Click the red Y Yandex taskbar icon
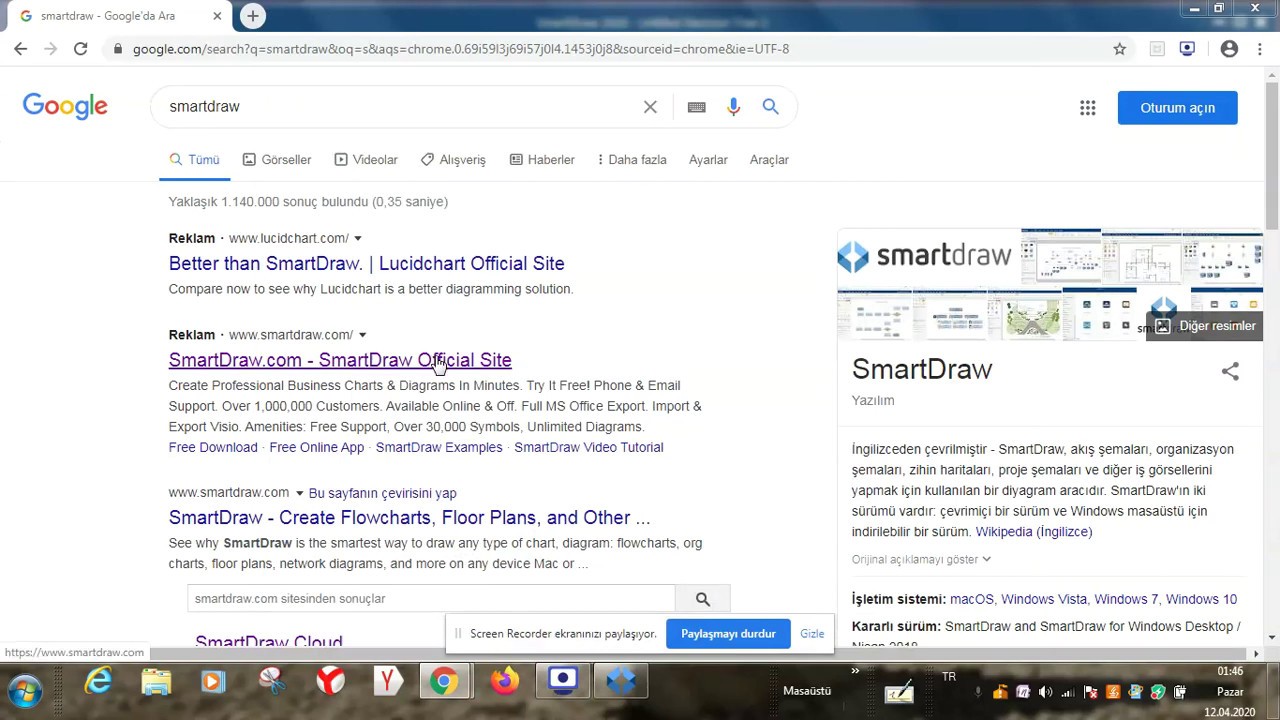This screenshot has height=720, width=1280. click(388, 682)
